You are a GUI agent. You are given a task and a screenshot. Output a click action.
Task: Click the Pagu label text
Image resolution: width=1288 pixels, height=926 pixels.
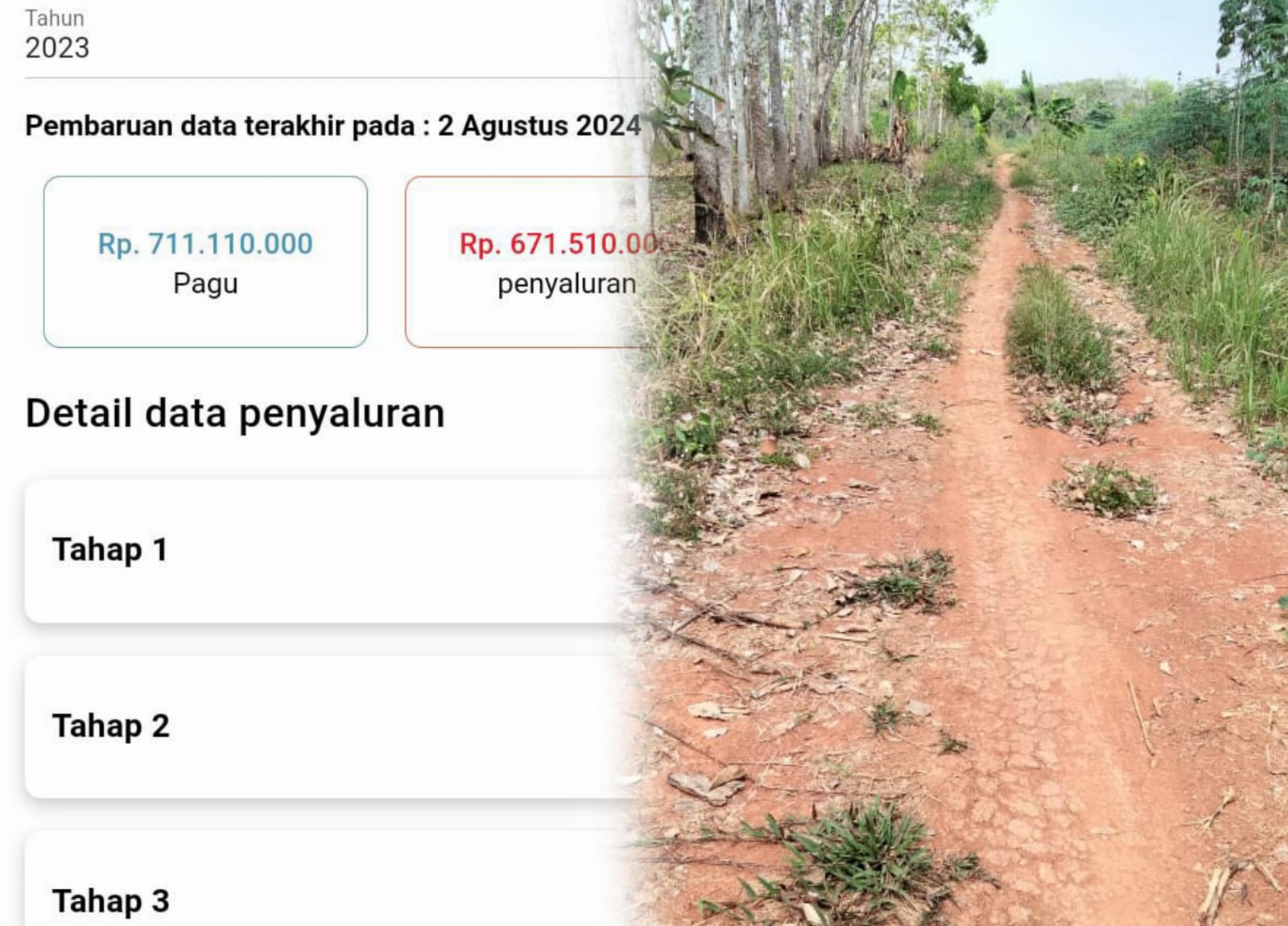click(205, 283)
